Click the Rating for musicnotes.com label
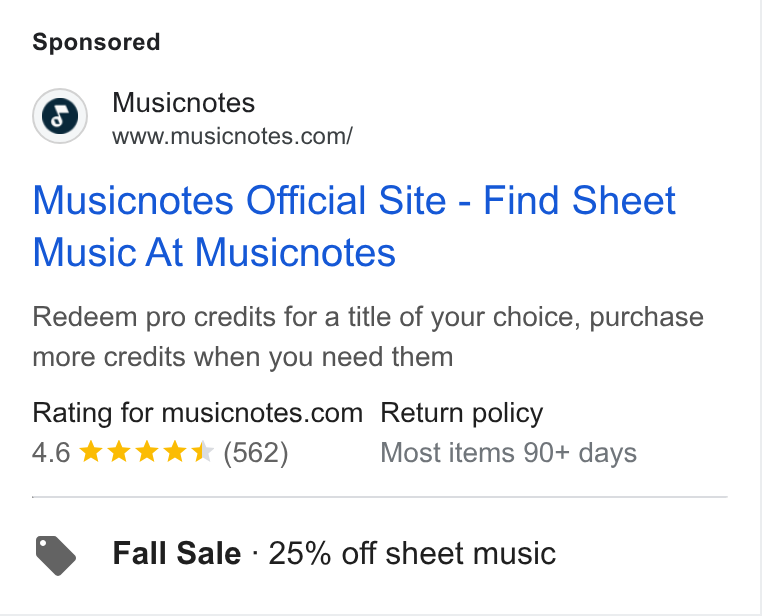The width and height of the screenshot is (762, 616). (x=198, y=413)
